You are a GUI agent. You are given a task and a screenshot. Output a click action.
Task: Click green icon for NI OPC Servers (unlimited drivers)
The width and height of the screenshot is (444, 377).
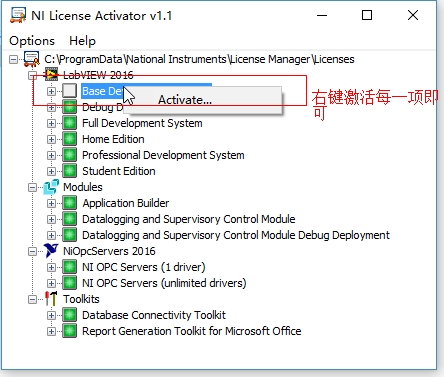click(x=69, y=283)
